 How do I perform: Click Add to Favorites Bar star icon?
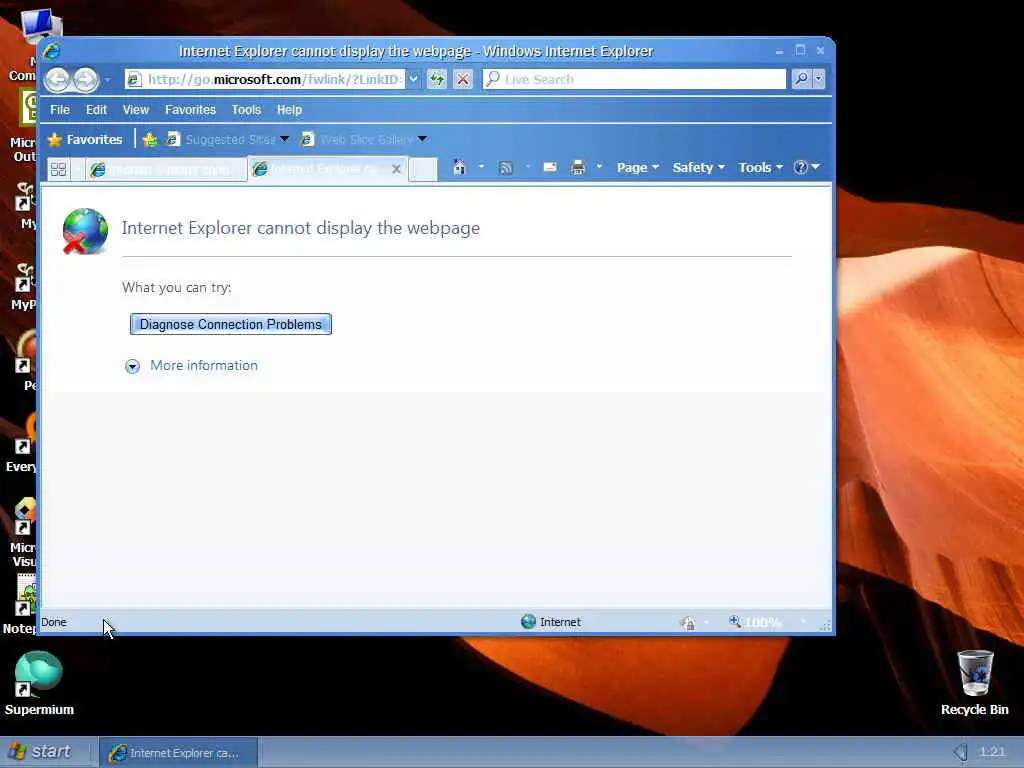point(150,139)
